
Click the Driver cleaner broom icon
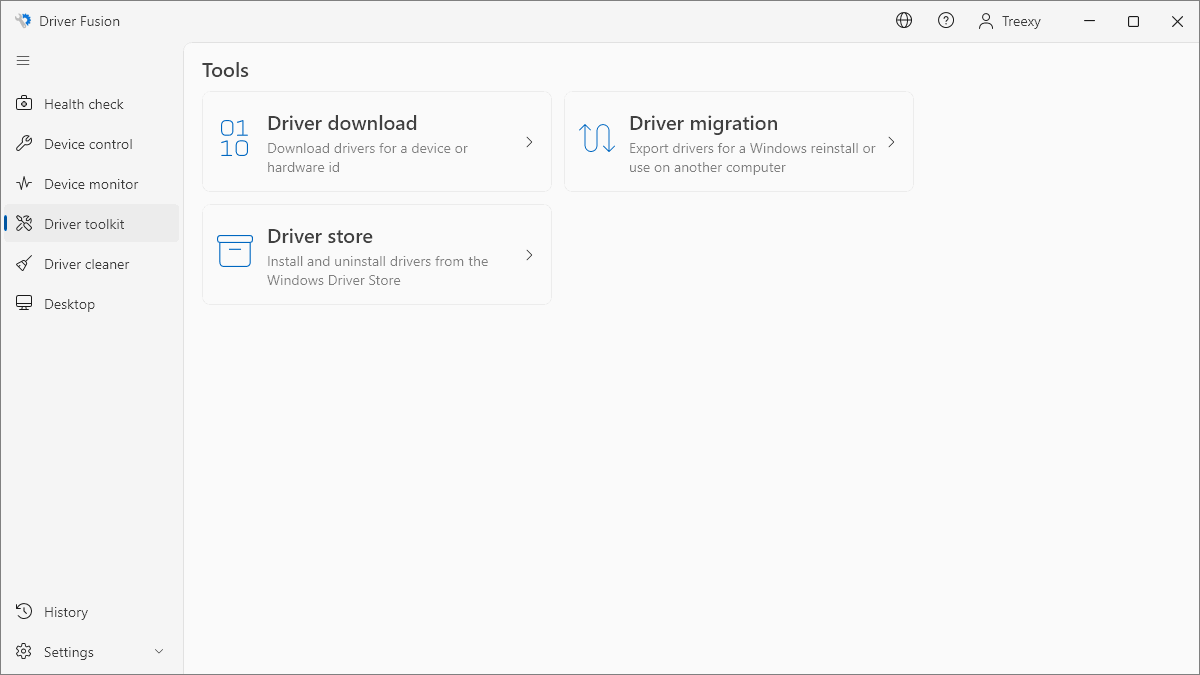pyautogui.click(x=24, y=264)
